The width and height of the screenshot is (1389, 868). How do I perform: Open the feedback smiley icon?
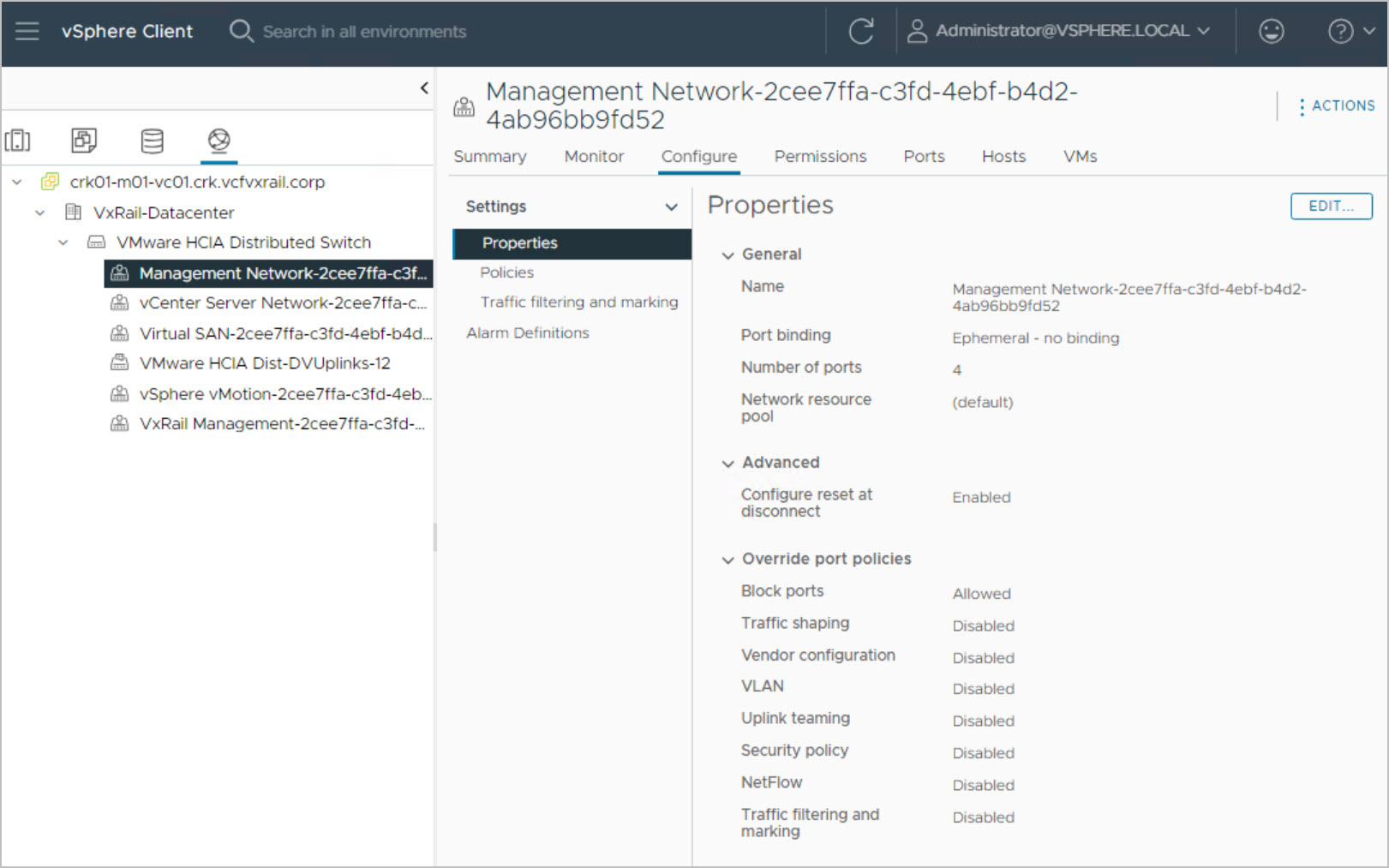1271,32
